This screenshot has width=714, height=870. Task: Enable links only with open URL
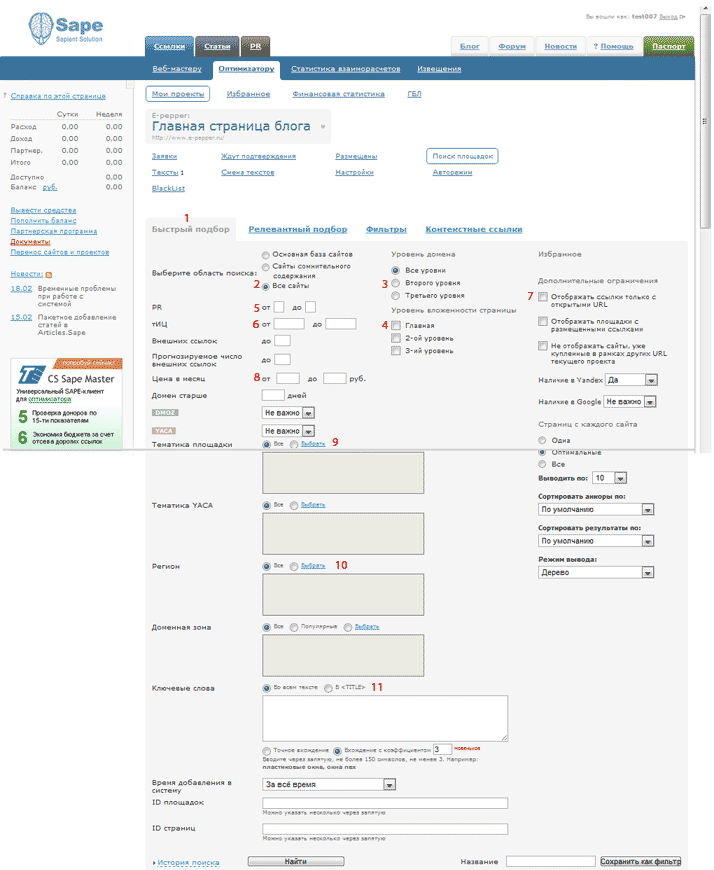point(543,297)
